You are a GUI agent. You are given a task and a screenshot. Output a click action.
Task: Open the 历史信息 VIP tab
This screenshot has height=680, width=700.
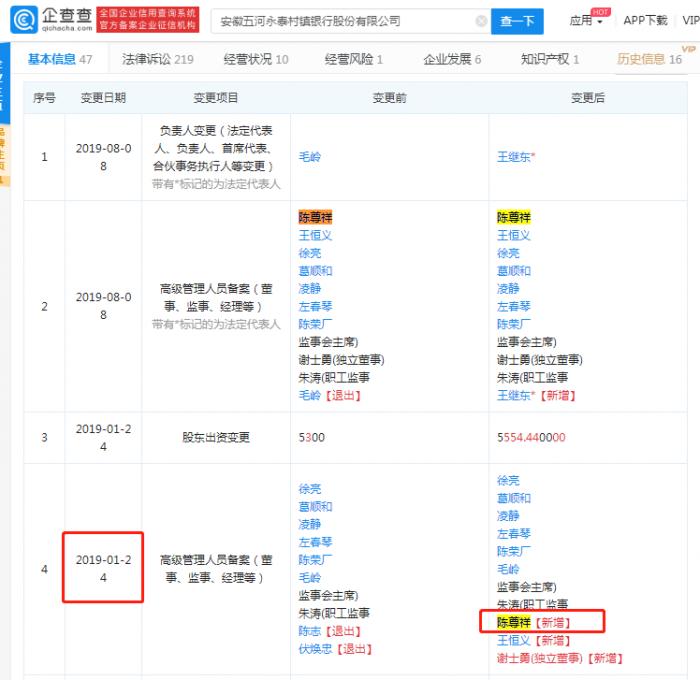click(649, 59)
